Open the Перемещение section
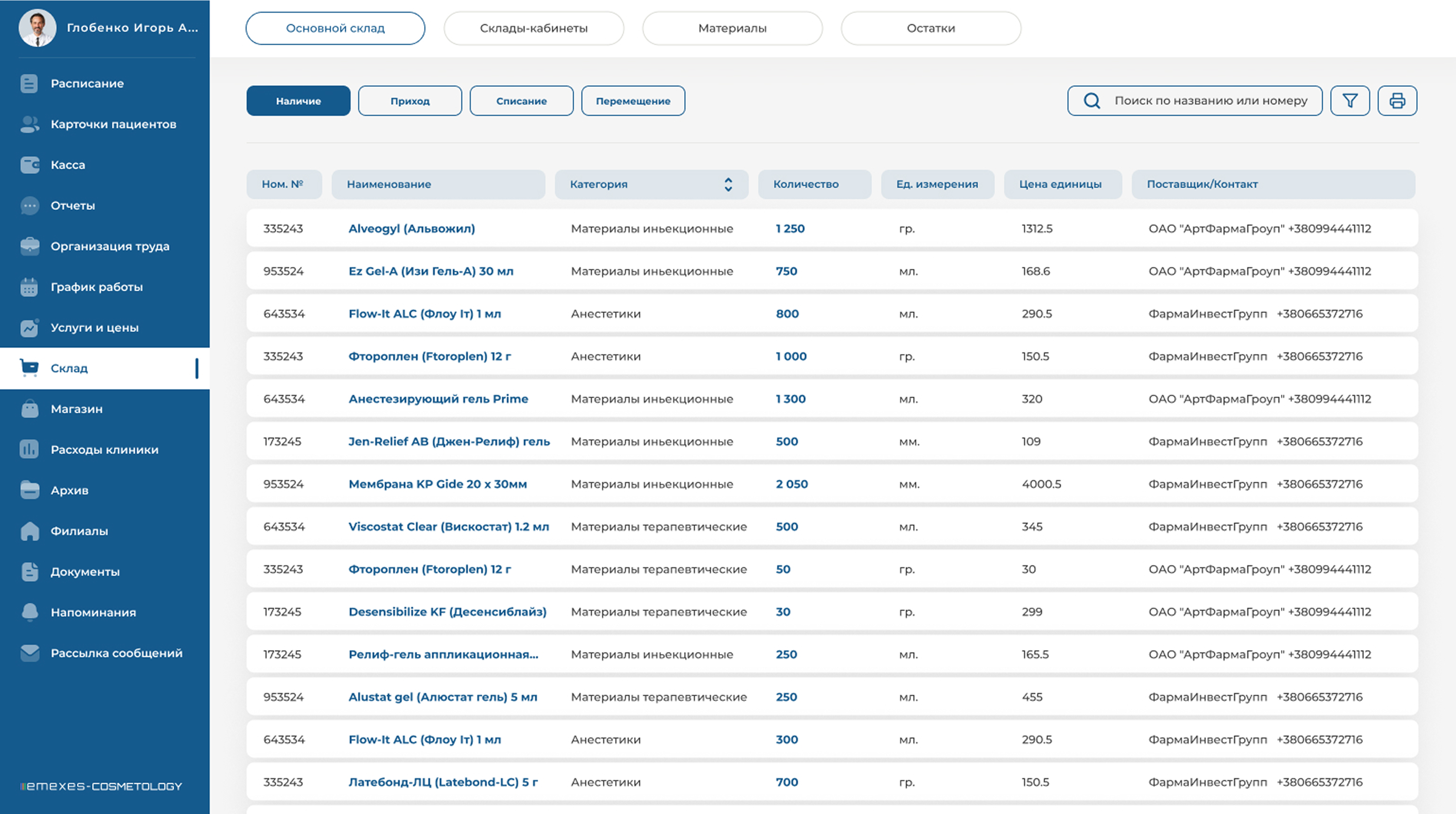1456x814 pixels. click(x=632, y=101)
